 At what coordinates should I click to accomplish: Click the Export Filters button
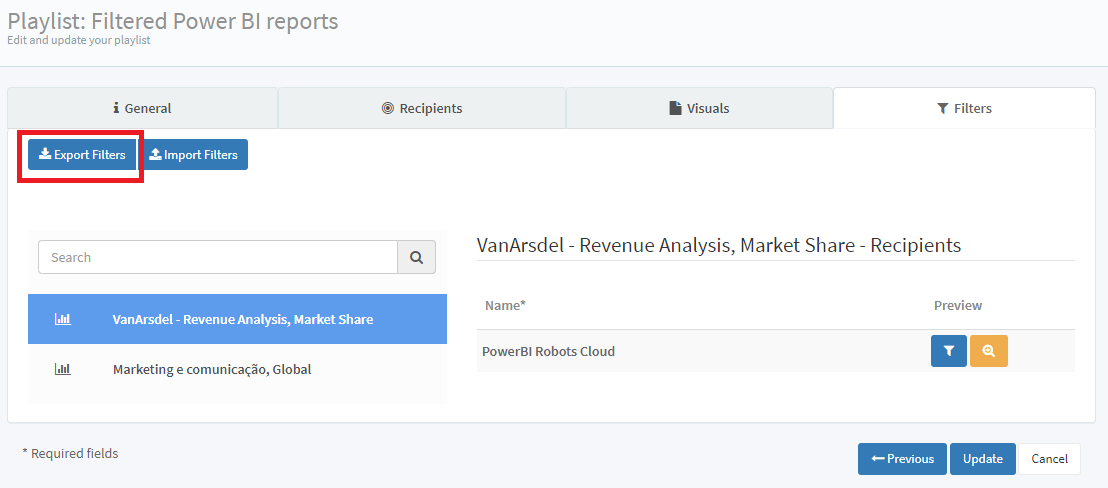point(82,155)
